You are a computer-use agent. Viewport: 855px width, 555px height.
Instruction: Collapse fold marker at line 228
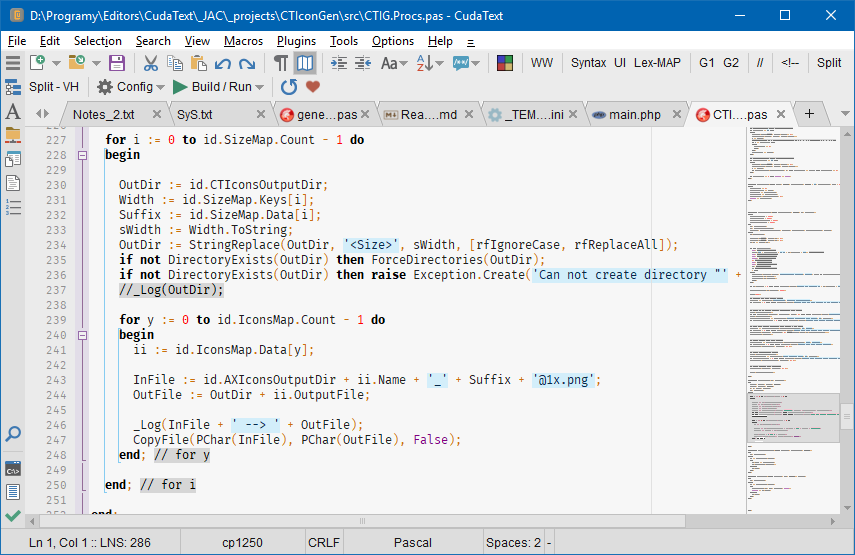82,155
